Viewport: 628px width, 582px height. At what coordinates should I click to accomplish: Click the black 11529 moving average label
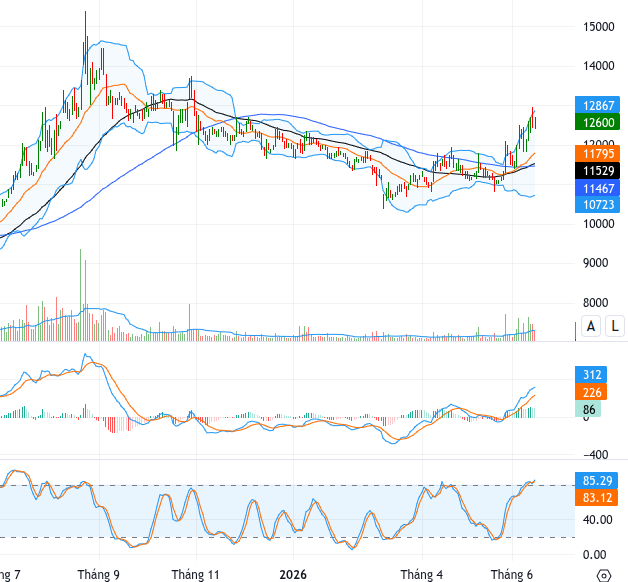597,171
